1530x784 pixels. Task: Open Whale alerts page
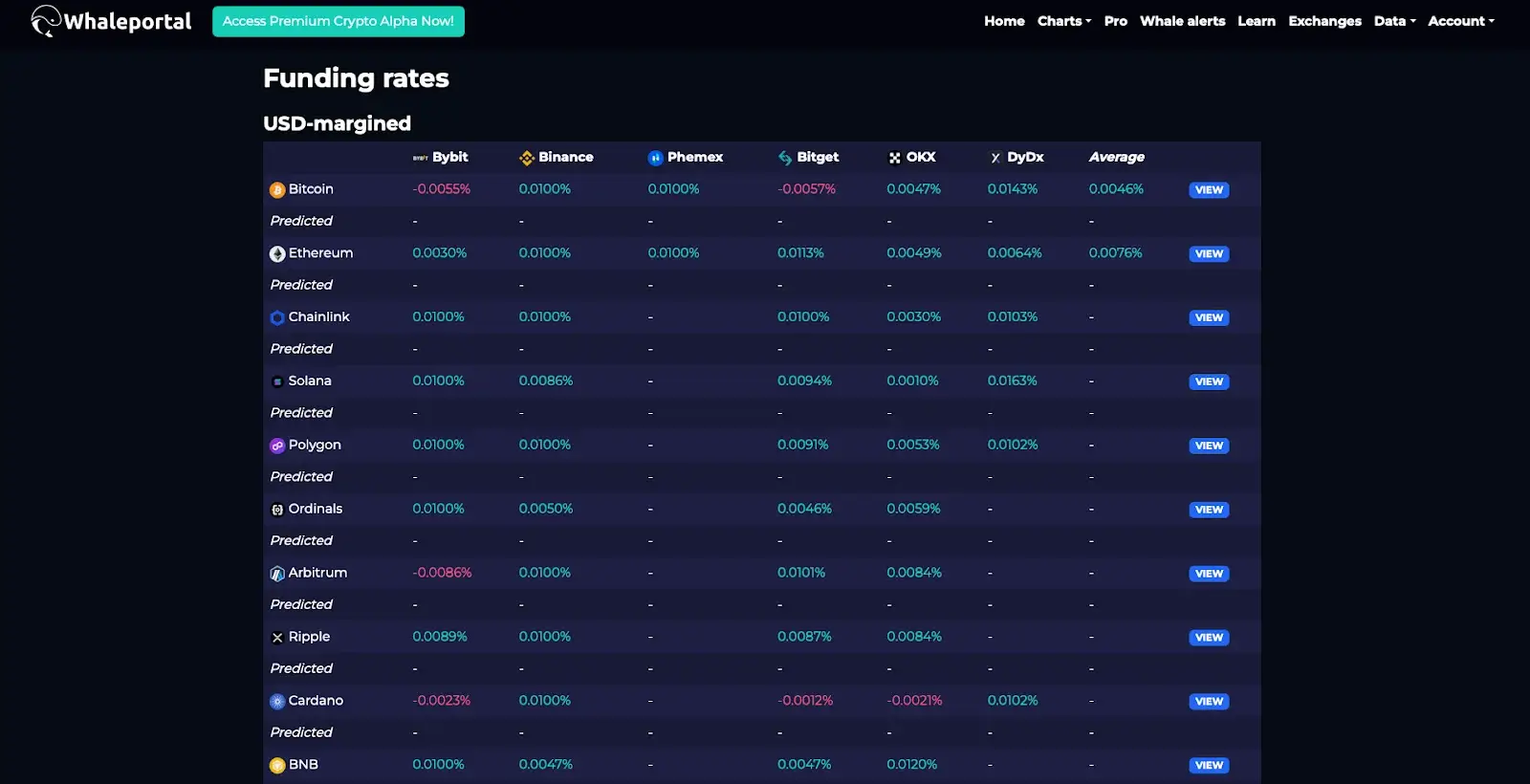tap(1182, 21)
